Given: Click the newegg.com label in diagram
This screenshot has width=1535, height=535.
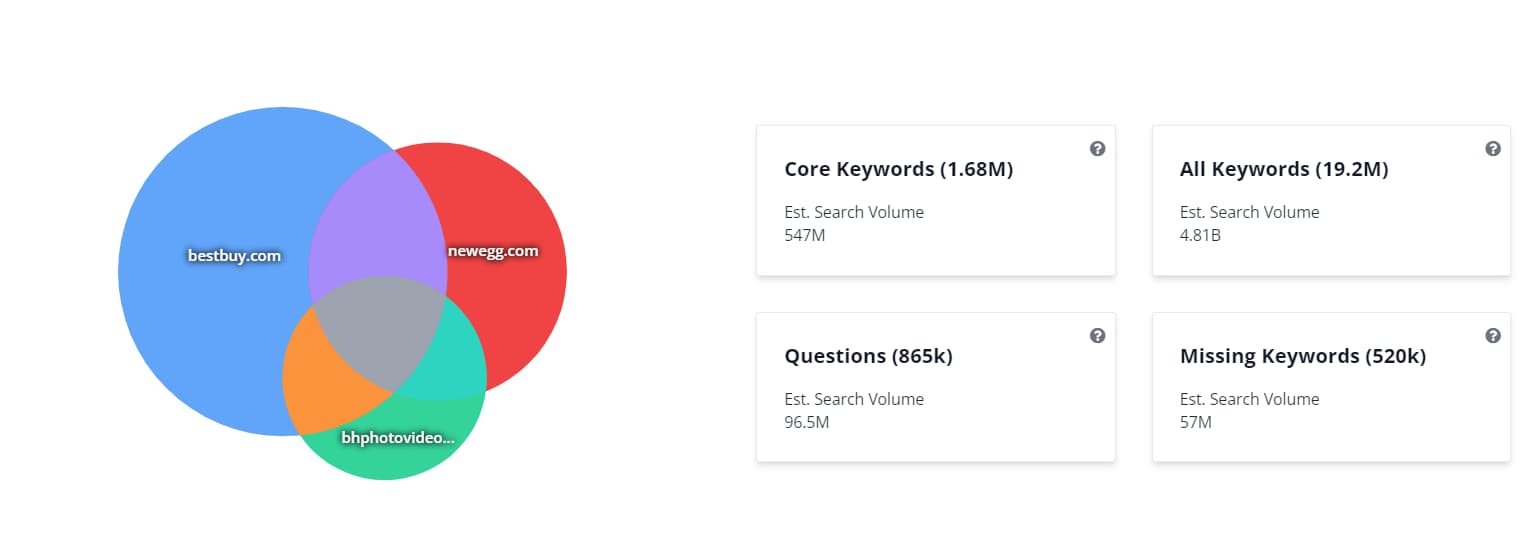Looking at the screenshot, I should (x=493, y=250).
